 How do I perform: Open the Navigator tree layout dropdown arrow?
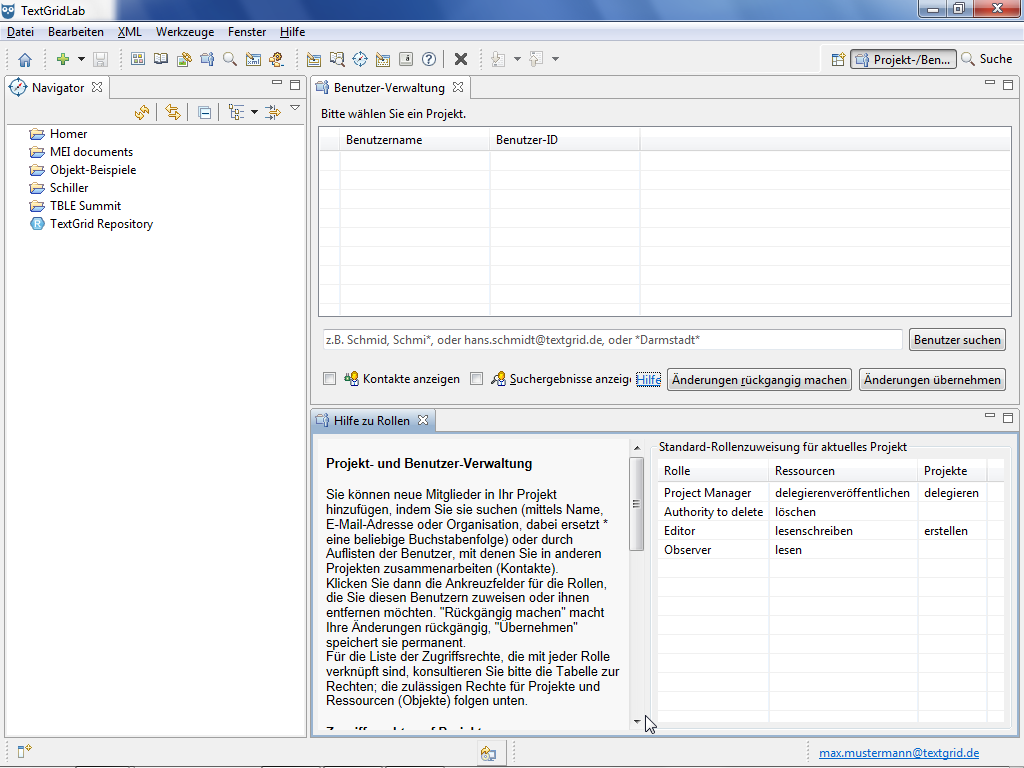point(254,113)
